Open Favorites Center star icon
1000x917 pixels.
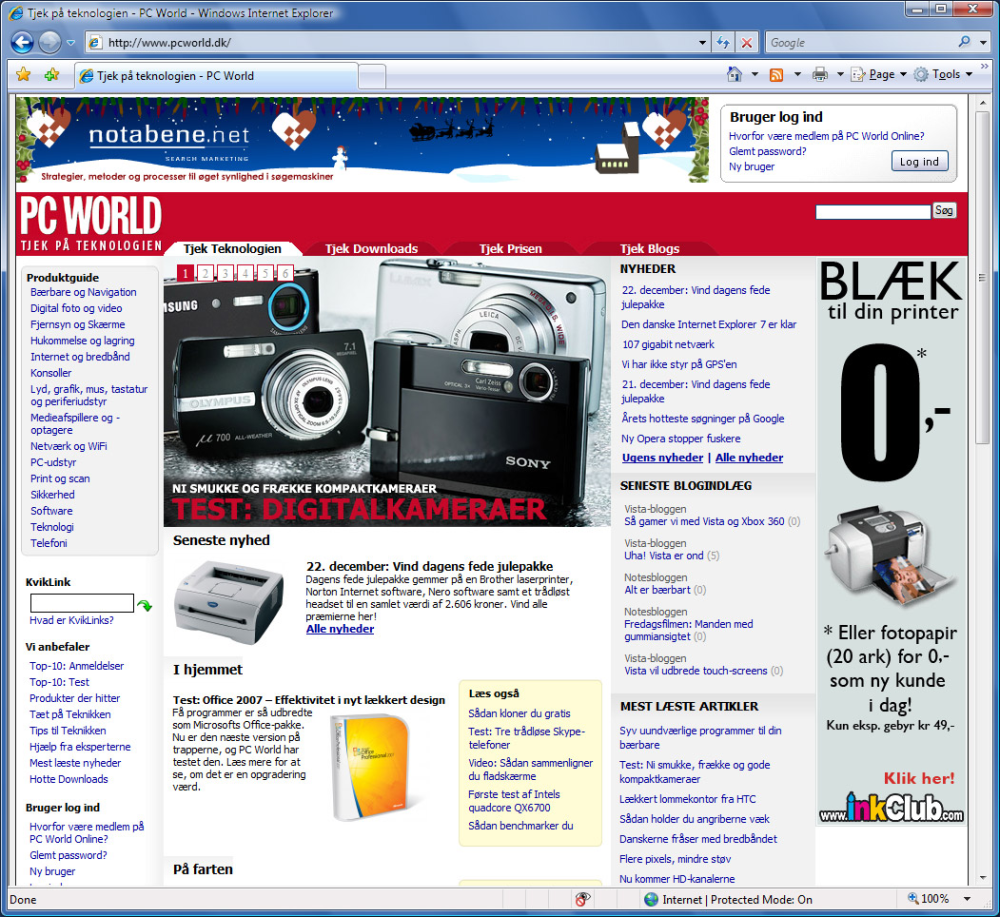pos(24,75)
